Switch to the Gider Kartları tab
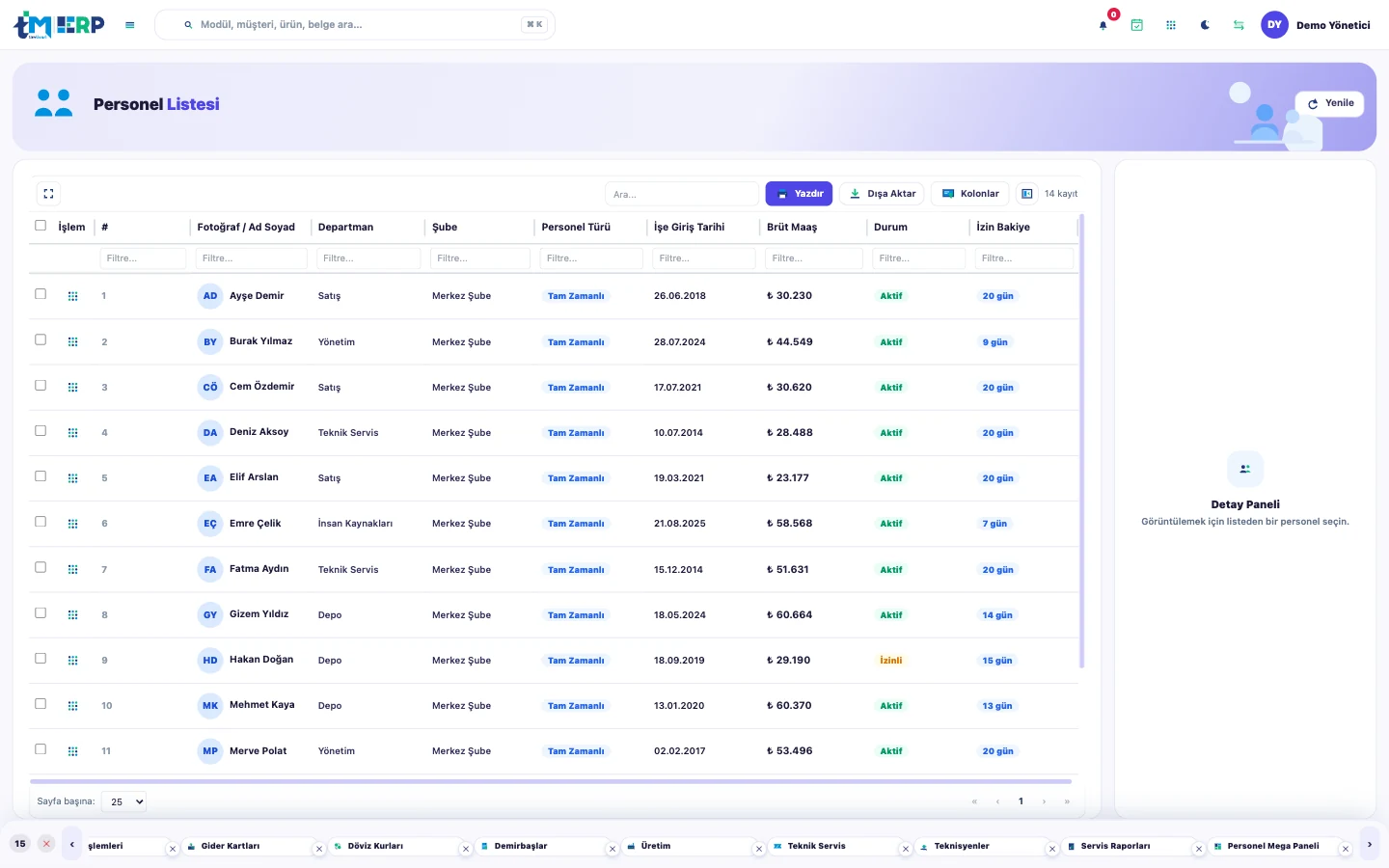 click(231, 846)
